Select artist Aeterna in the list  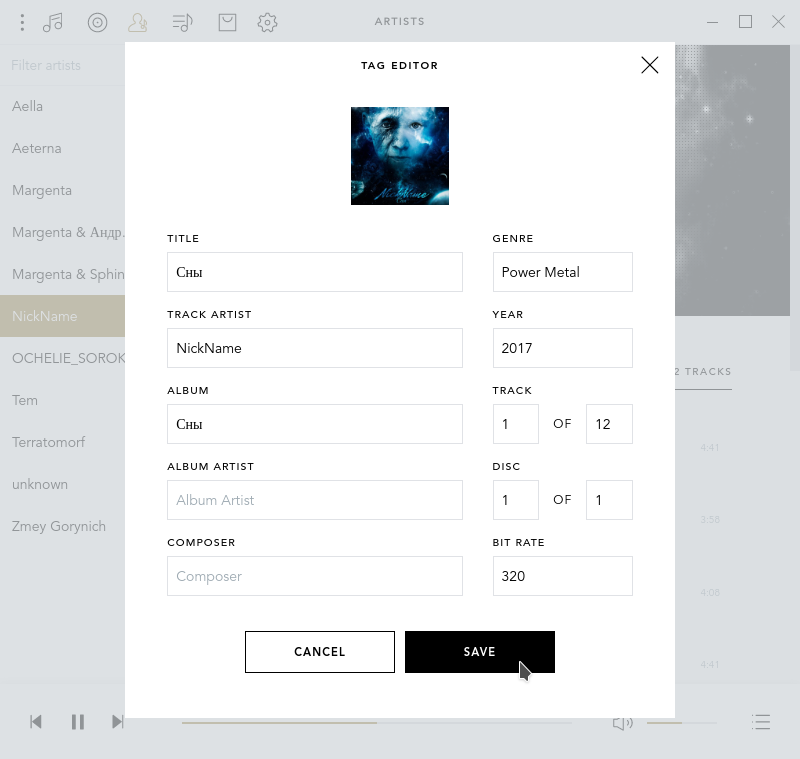point(62,148)
